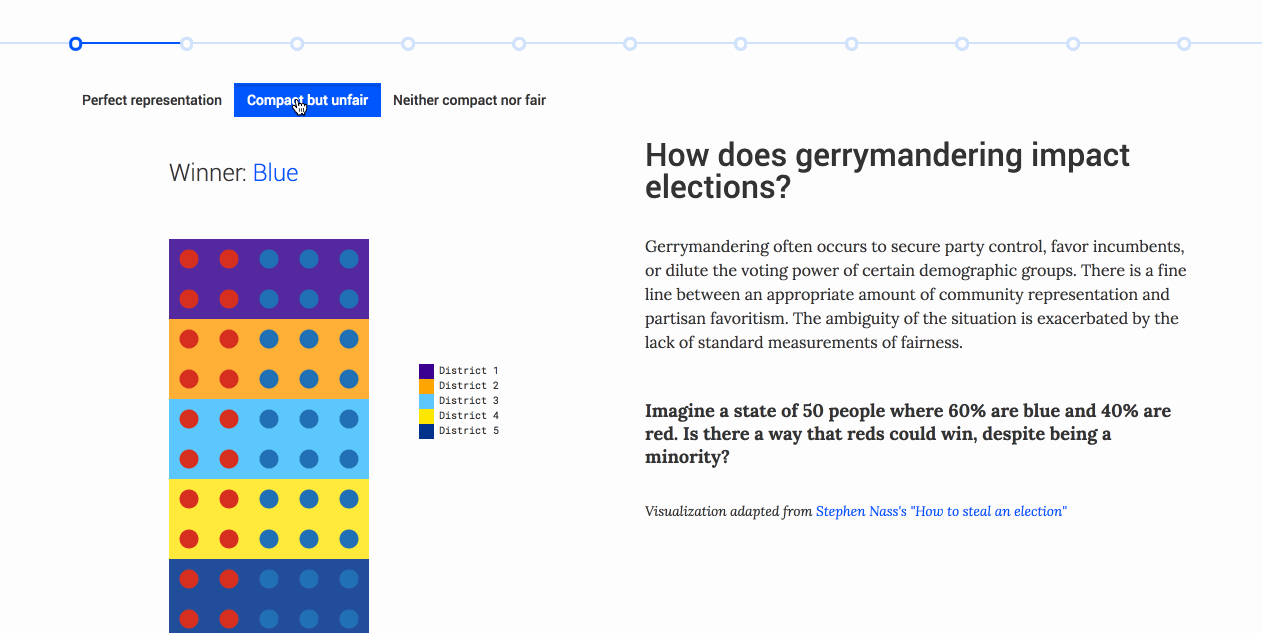Select the fourth progress step circle
Screen dimensions: 1262x633
(x=408, y=43)
